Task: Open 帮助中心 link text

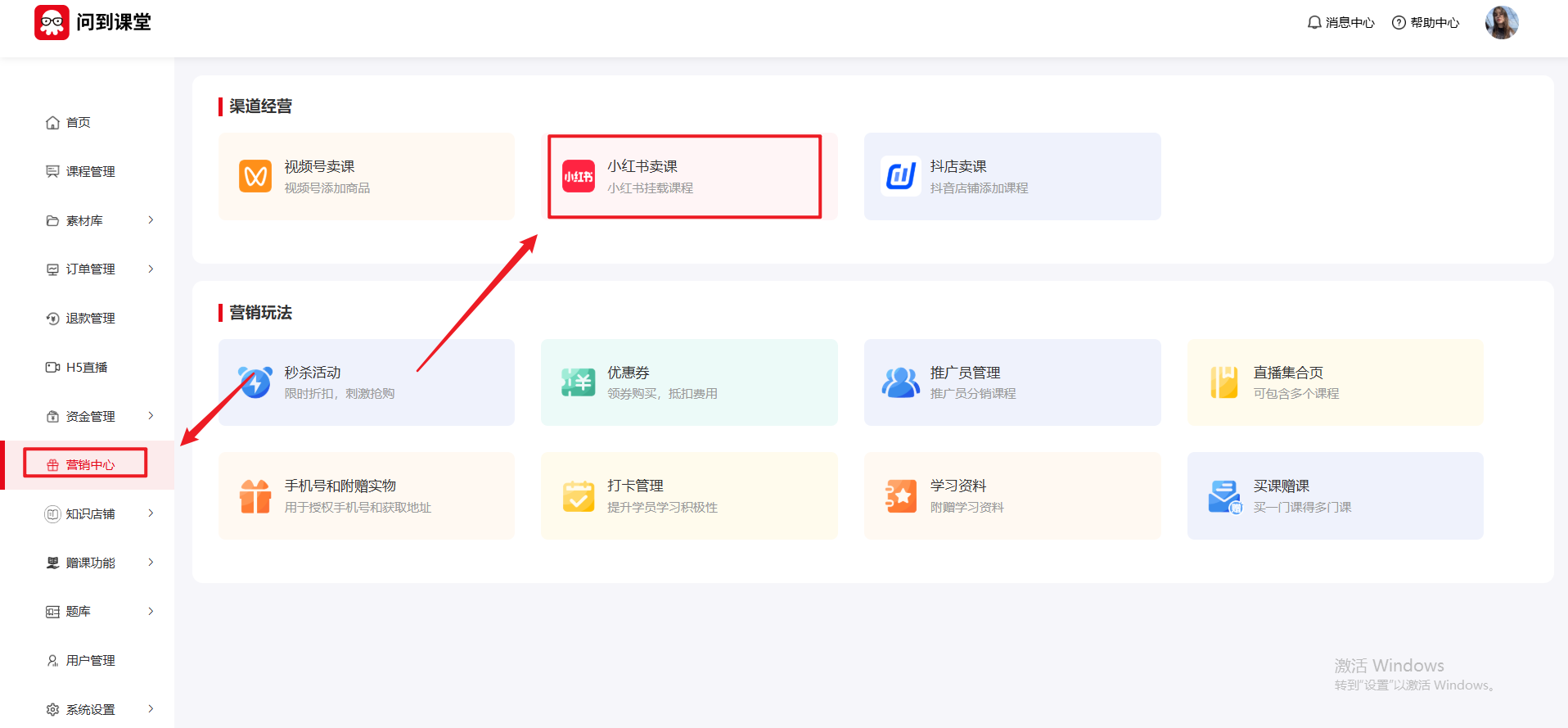Action: [1435, 23]
